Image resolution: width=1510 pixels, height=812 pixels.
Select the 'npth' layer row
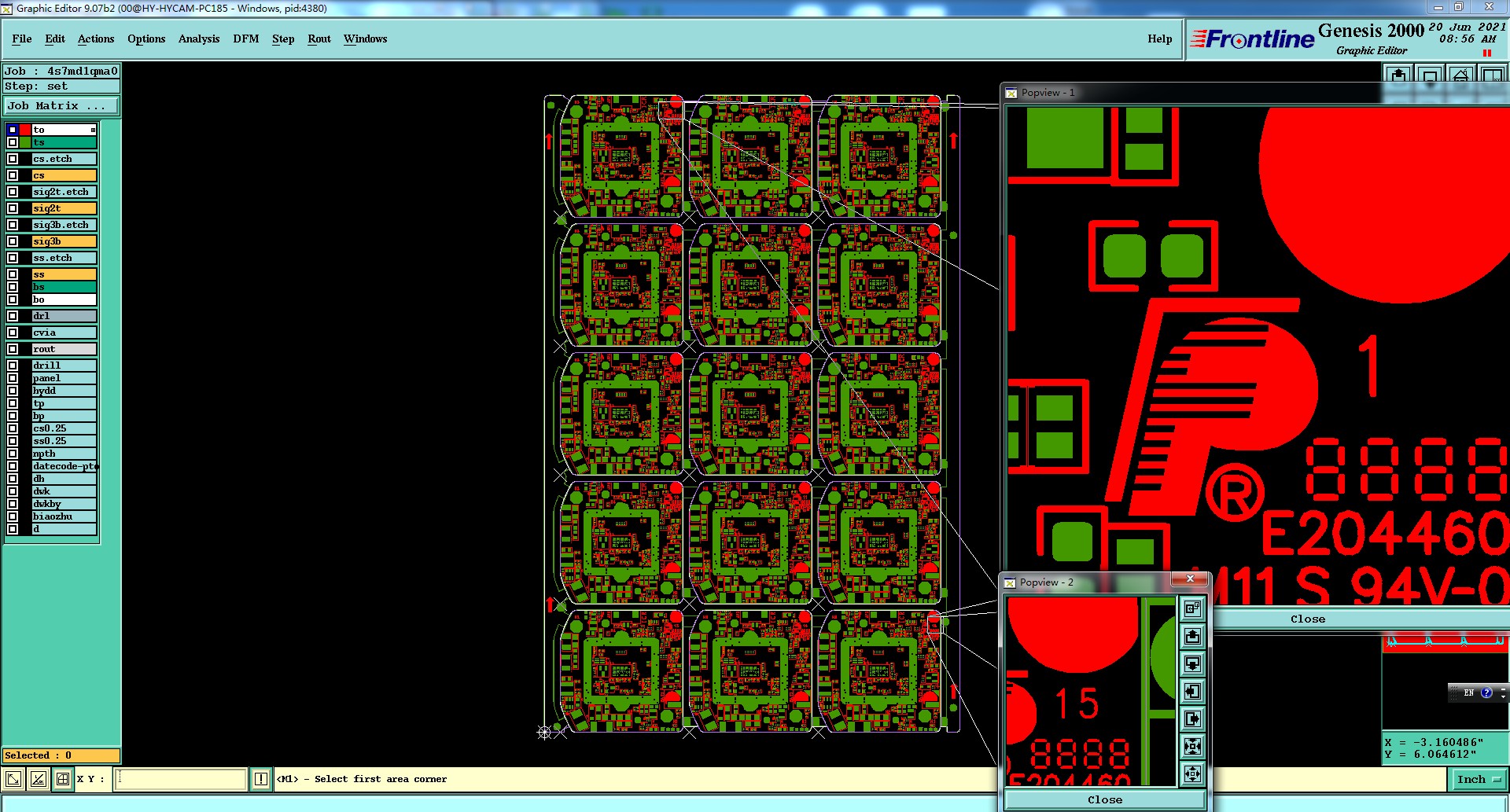(64, 454)
